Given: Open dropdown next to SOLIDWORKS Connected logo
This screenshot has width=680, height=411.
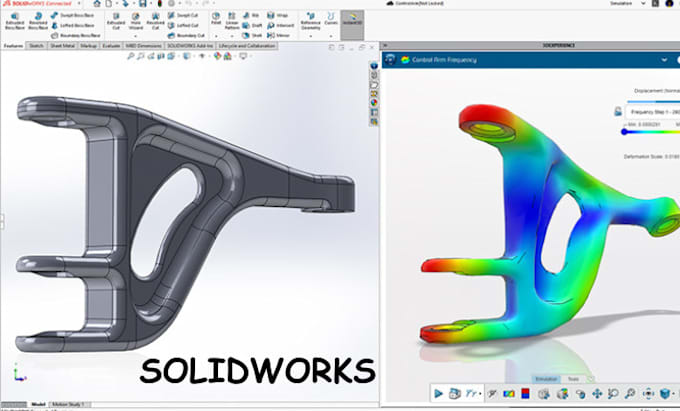Looking at the screenshot, I should pyautogui.click(x=79, y=3).
